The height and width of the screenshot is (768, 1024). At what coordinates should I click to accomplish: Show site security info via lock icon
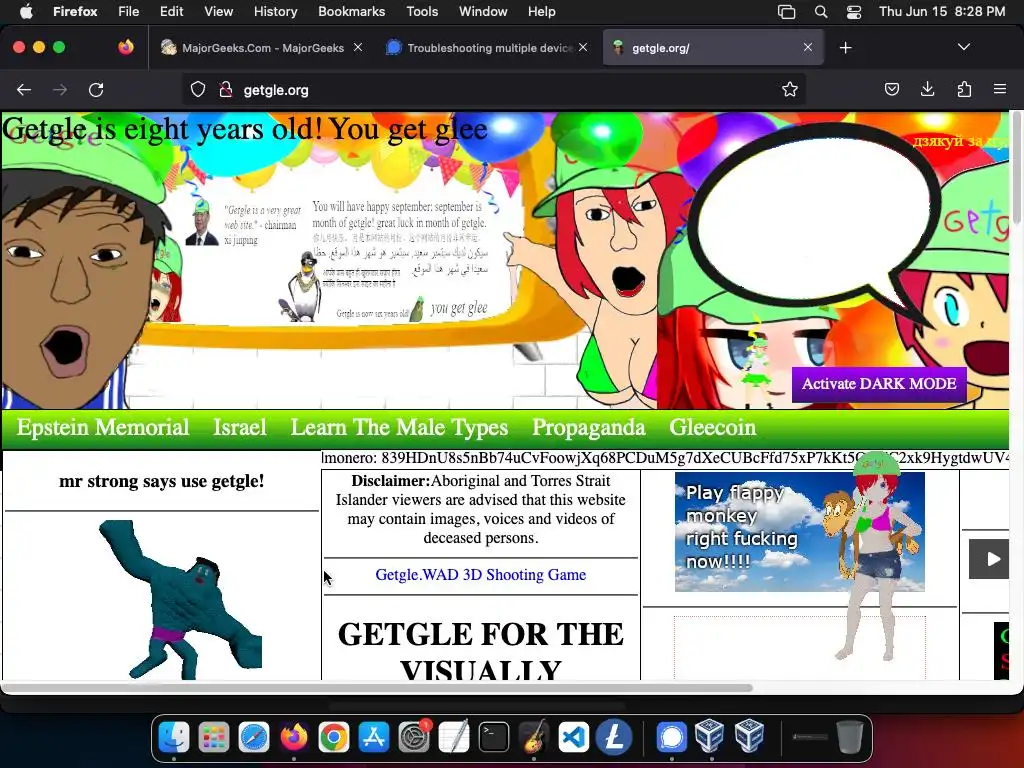coord(226,90)
